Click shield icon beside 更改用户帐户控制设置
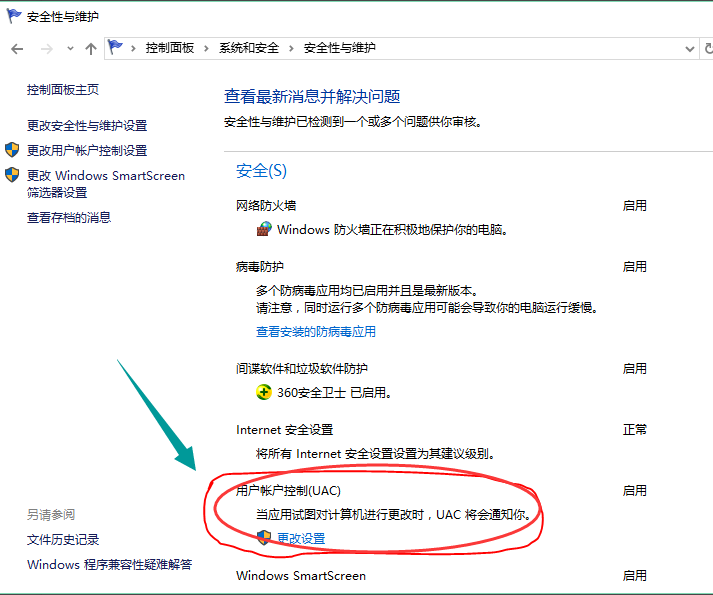The height and width of the screenshot is (595, 713). point(12,150)
